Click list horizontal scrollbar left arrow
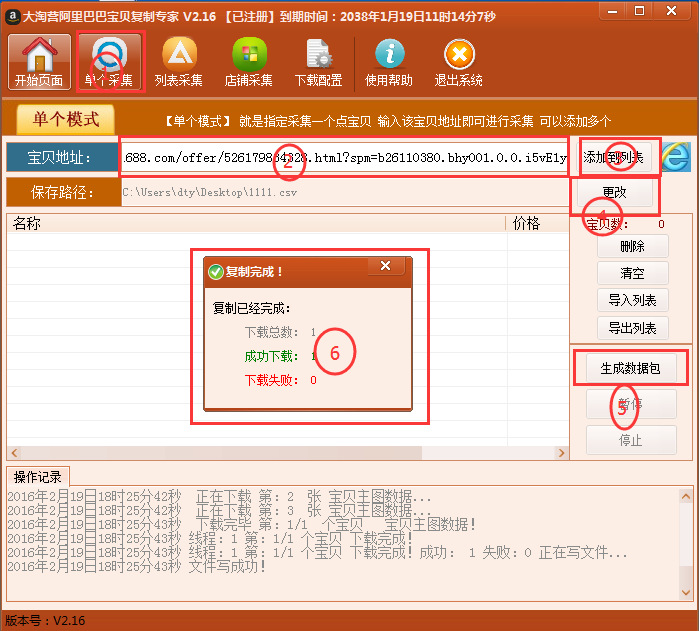The height and width of the screenshot is (631, 699). (14, 453)
